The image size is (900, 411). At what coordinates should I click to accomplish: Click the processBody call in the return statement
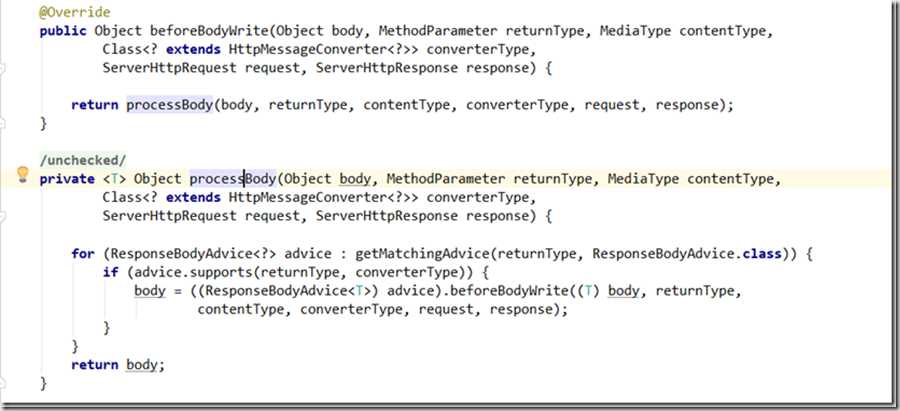point(169,104)
